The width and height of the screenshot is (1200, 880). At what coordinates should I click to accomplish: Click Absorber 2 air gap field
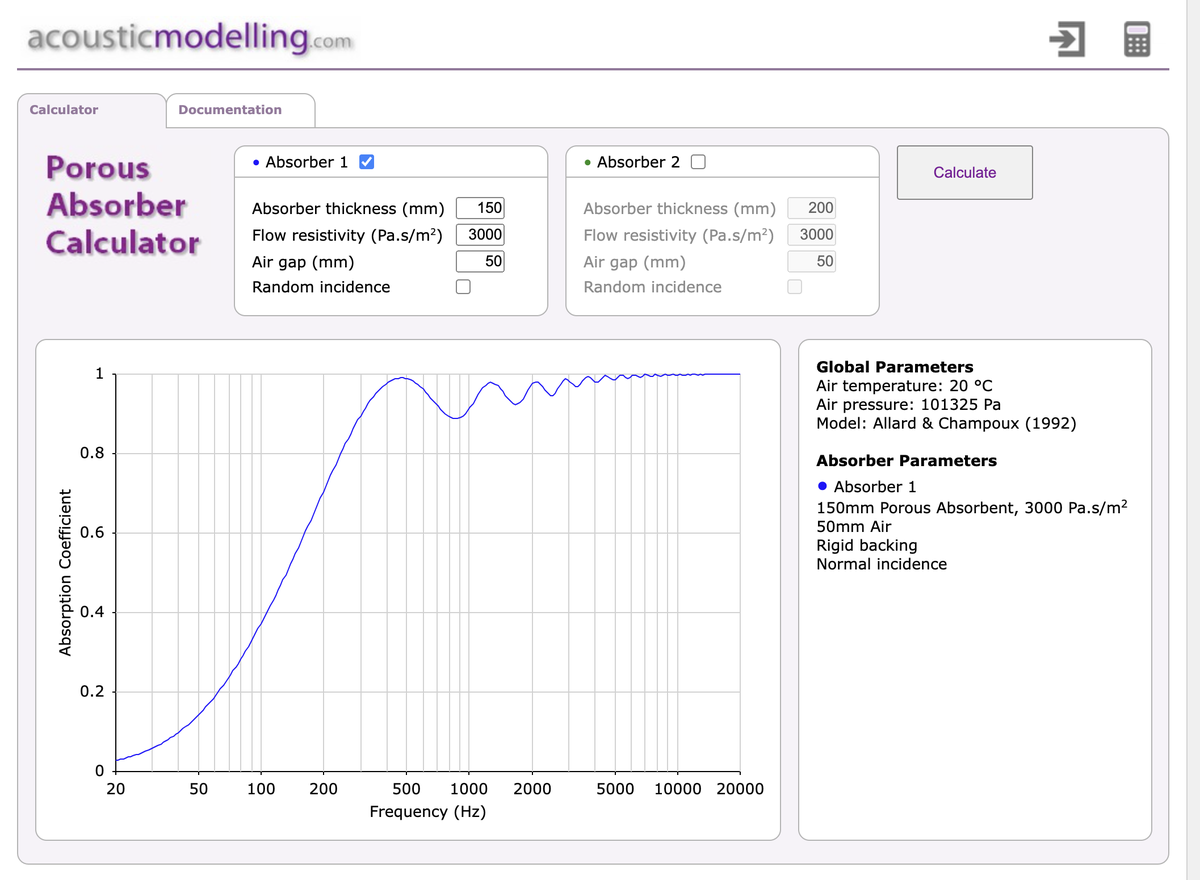pyautogui.click(x=811, y=261)
